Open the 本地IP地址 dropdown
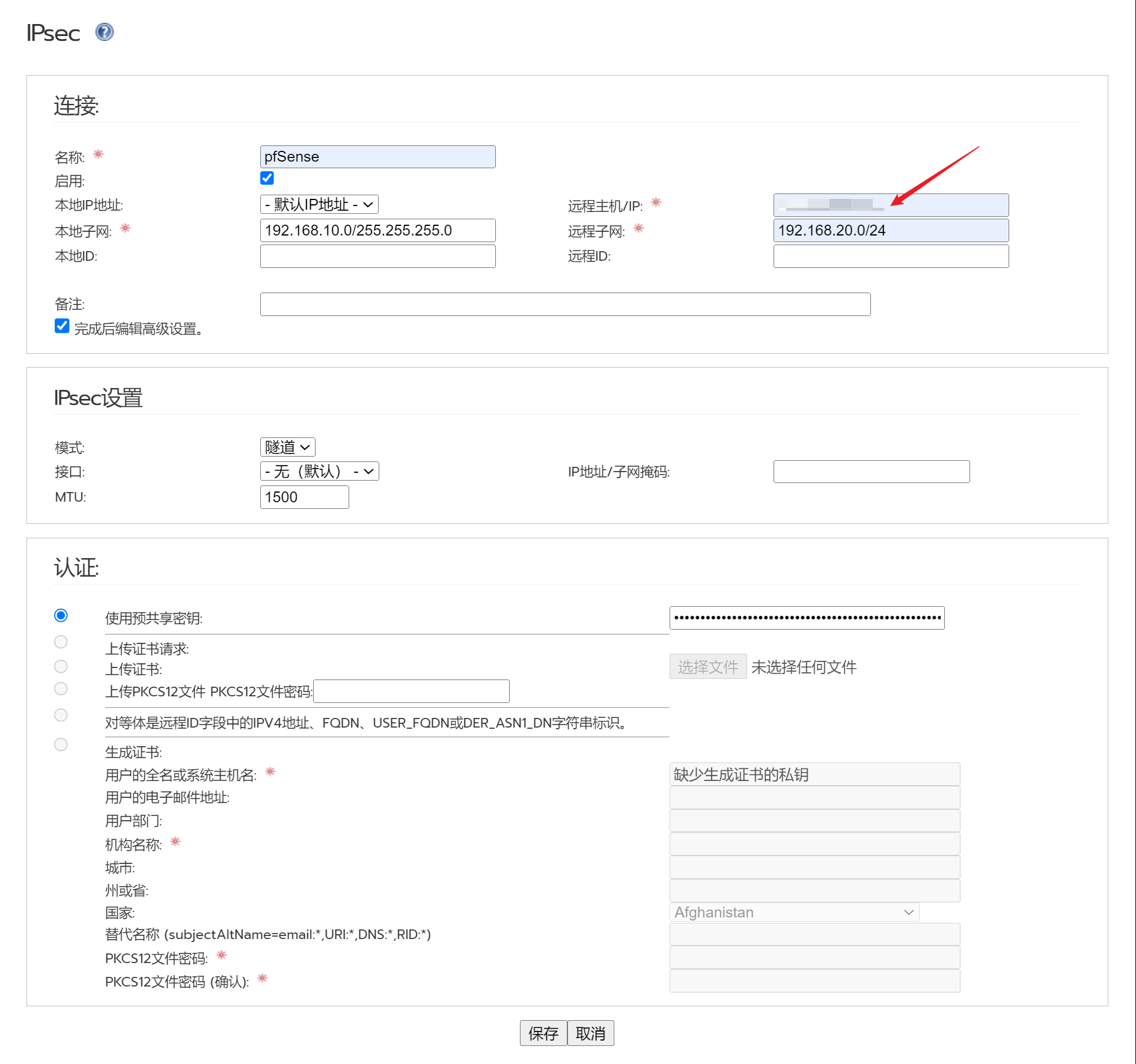This screenshot has width=1136, height=1064. tap(319, 205)
